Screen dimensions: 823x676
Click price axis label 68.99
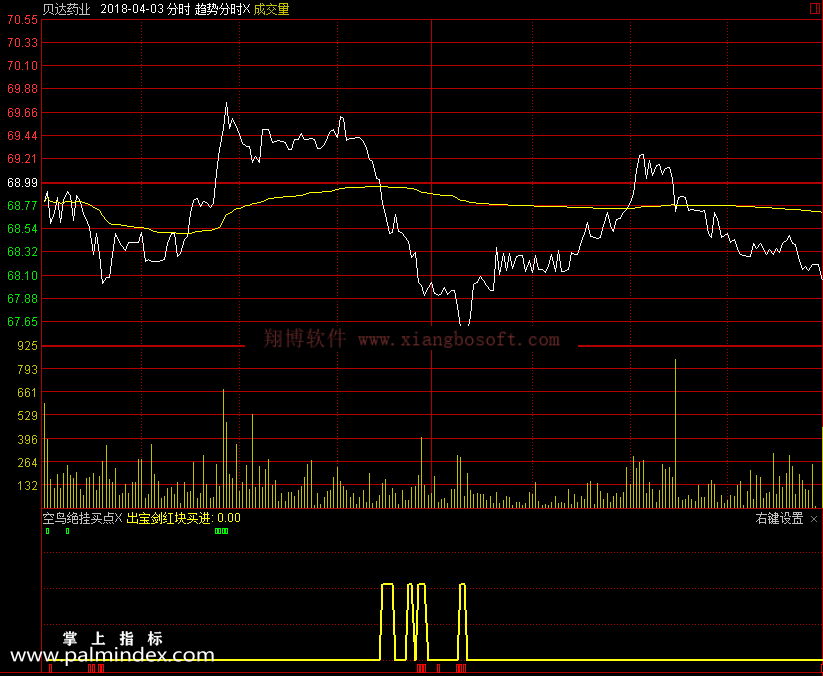pyautogui.click(x=23, y=182)
